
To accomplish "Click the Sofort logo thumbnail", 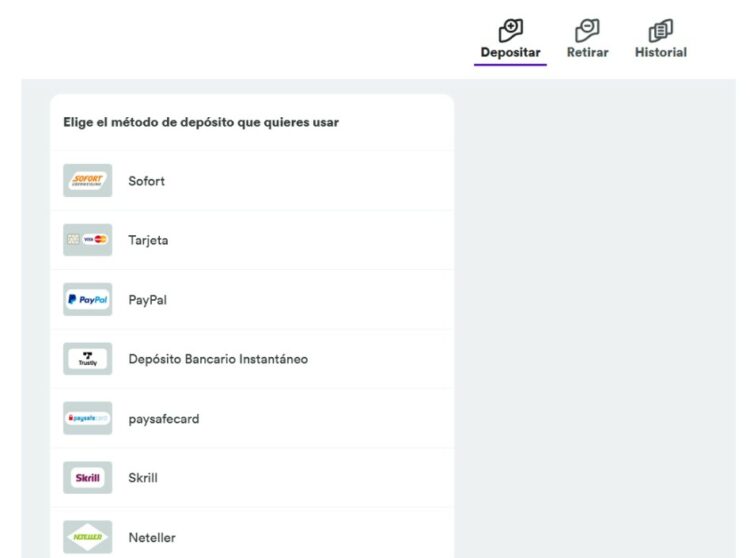I will (x=87, y=181).
